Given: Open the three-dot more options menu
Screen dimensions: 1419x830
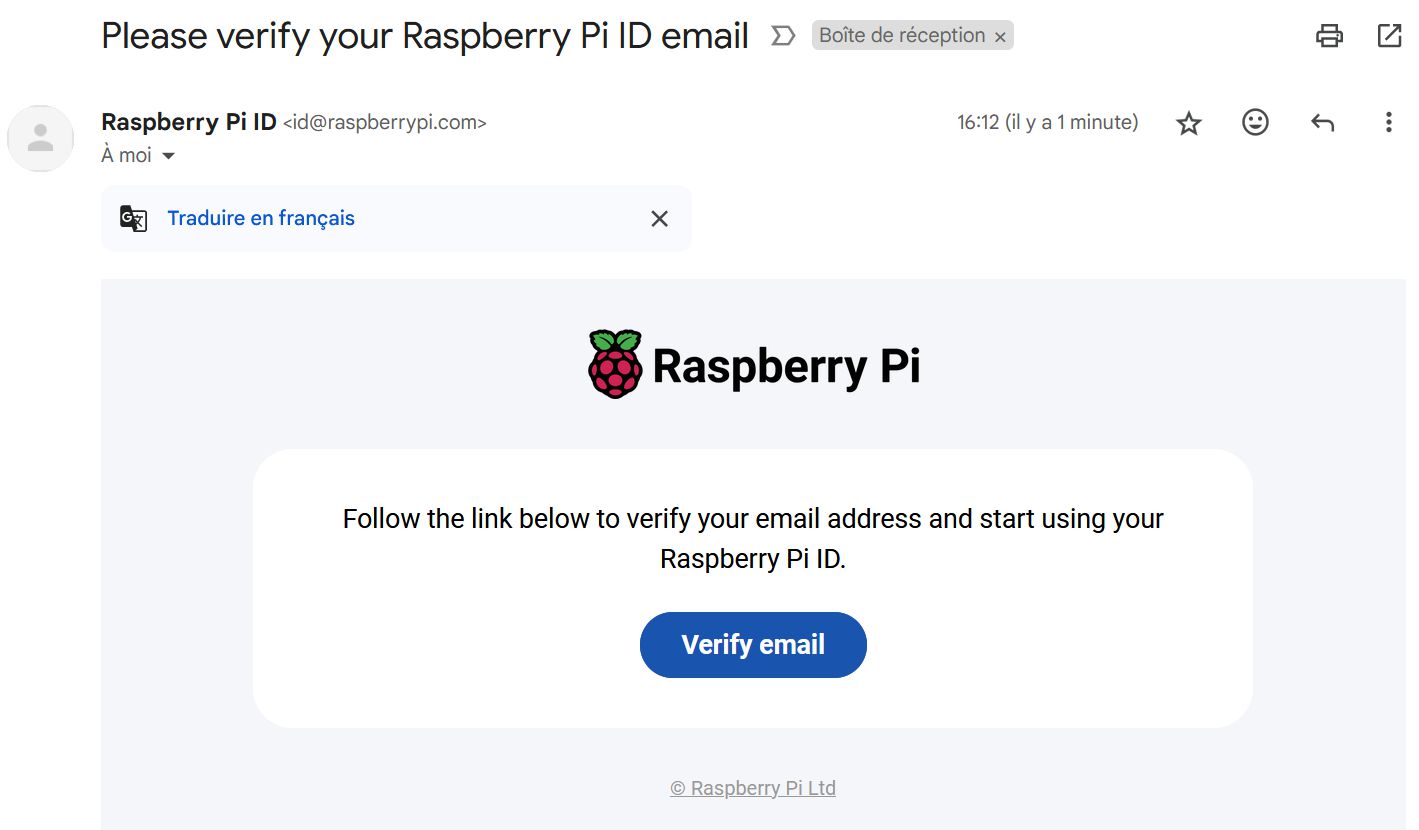Looking at the screenshot, I should coord(1388,123).
